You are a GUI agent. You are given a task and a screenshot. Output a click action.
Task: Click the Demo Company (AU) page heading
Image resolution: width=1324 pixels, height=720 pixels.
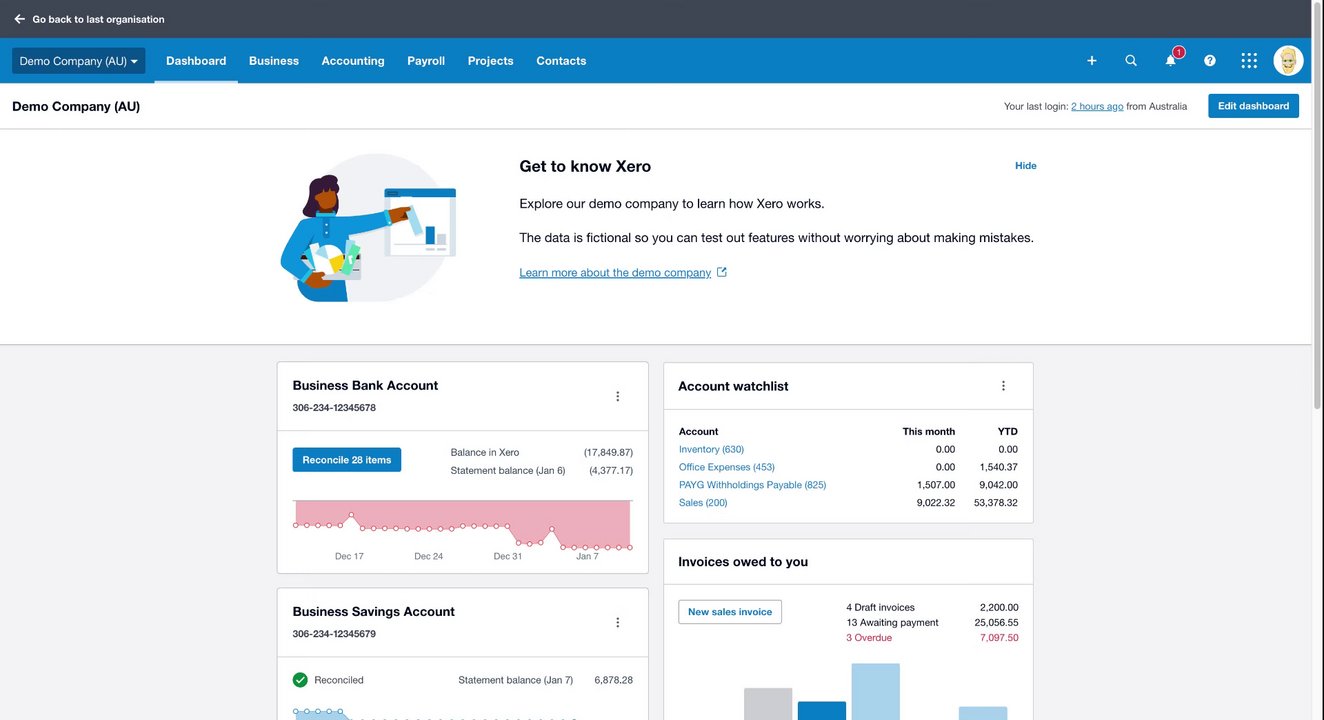(x=76, y=106)
